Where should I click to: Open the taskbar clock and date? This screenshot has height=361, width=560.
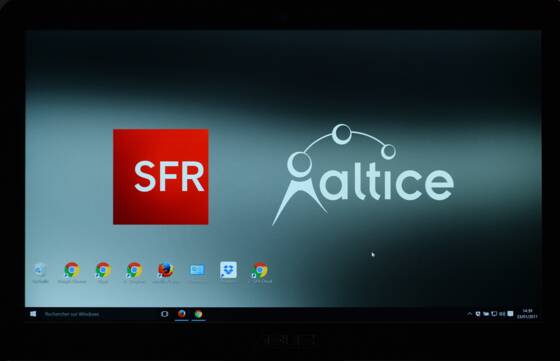click(x=527, y=314)
